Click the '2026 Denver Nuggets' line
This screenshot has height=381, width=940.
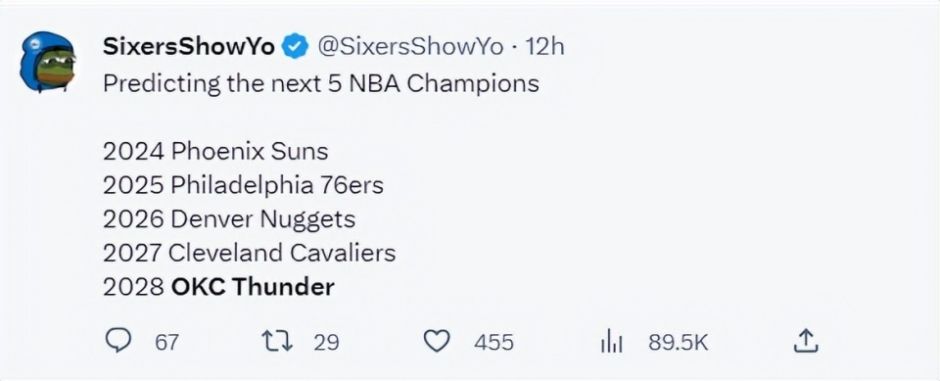[x=229, y=219]
